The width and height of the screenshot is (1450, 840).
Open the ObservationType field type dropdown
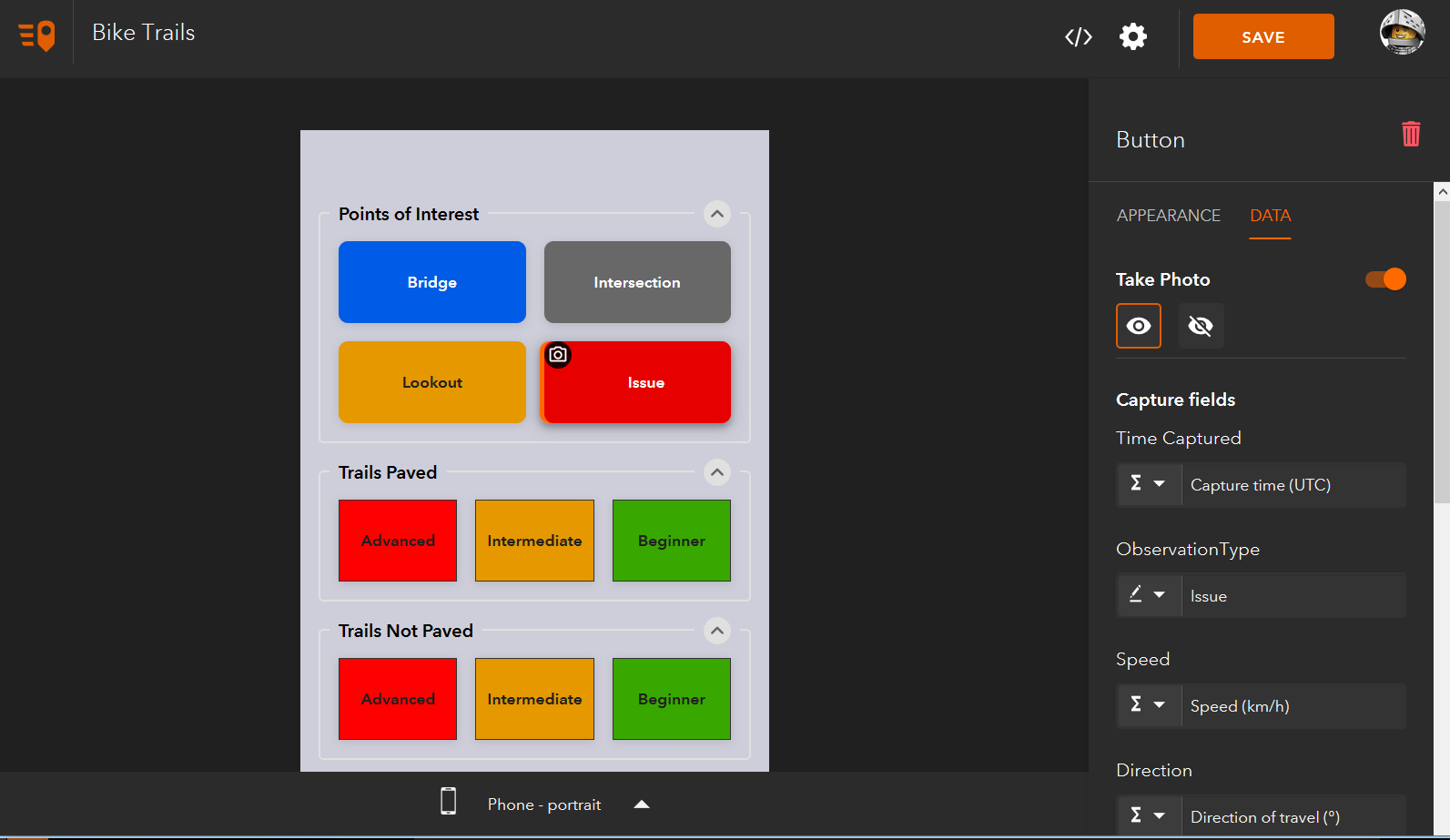(x=1148, y=595)
